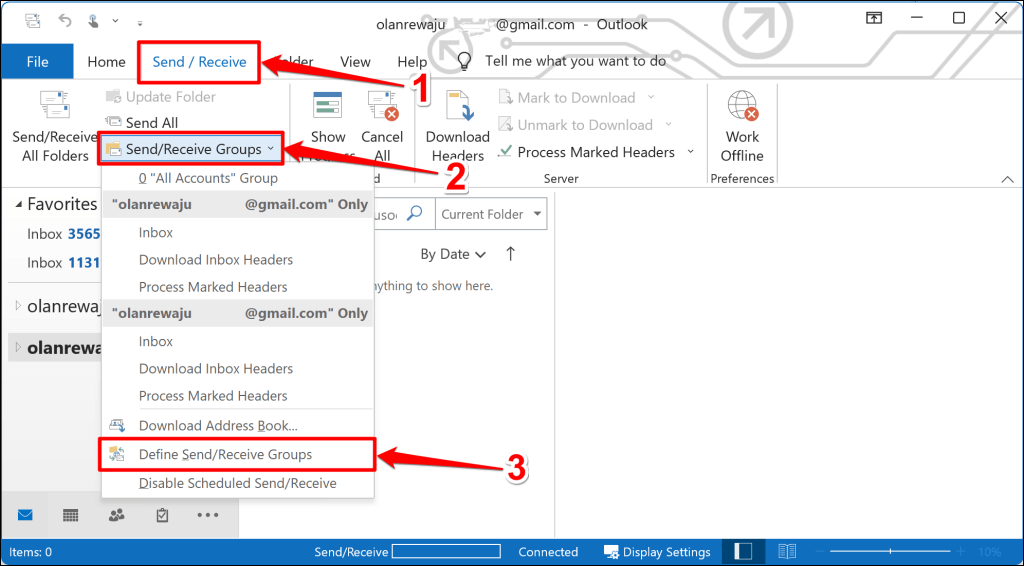Expand the Send/Receive Groups dropdown
Viewport: 1024px width, 566px height.
click(190, 149)
